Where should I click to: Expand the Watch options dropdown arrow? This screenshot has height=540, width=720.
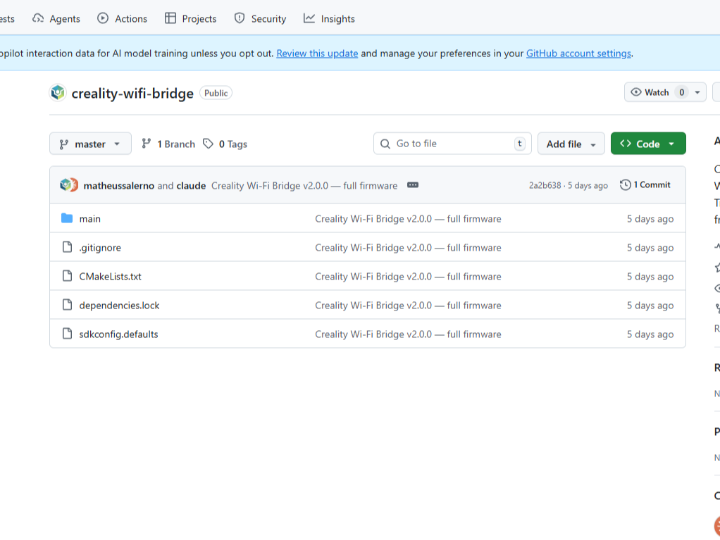click(697, 92)
